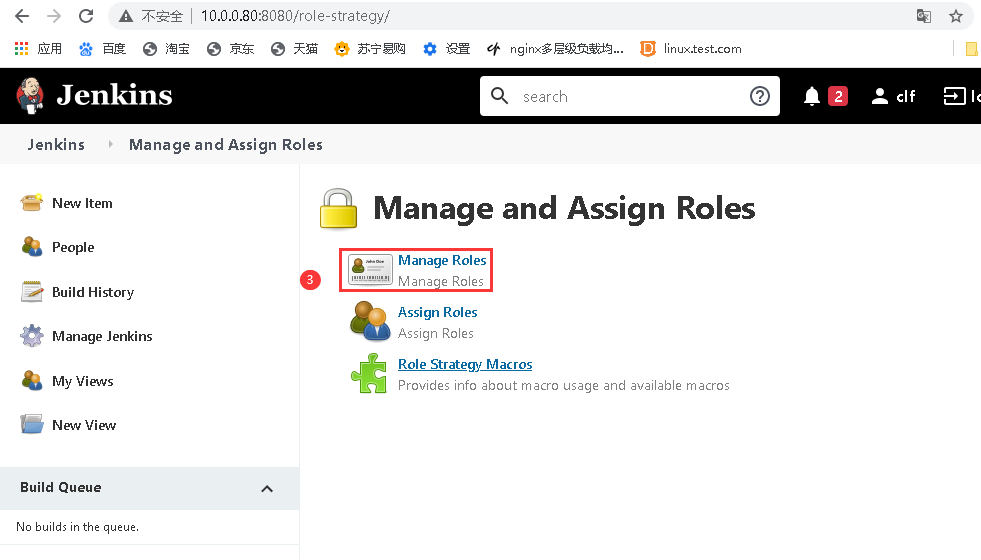This screenshot has height=560, width=981.
Task: Open the notifications bell icon
Action: (811, 96)
